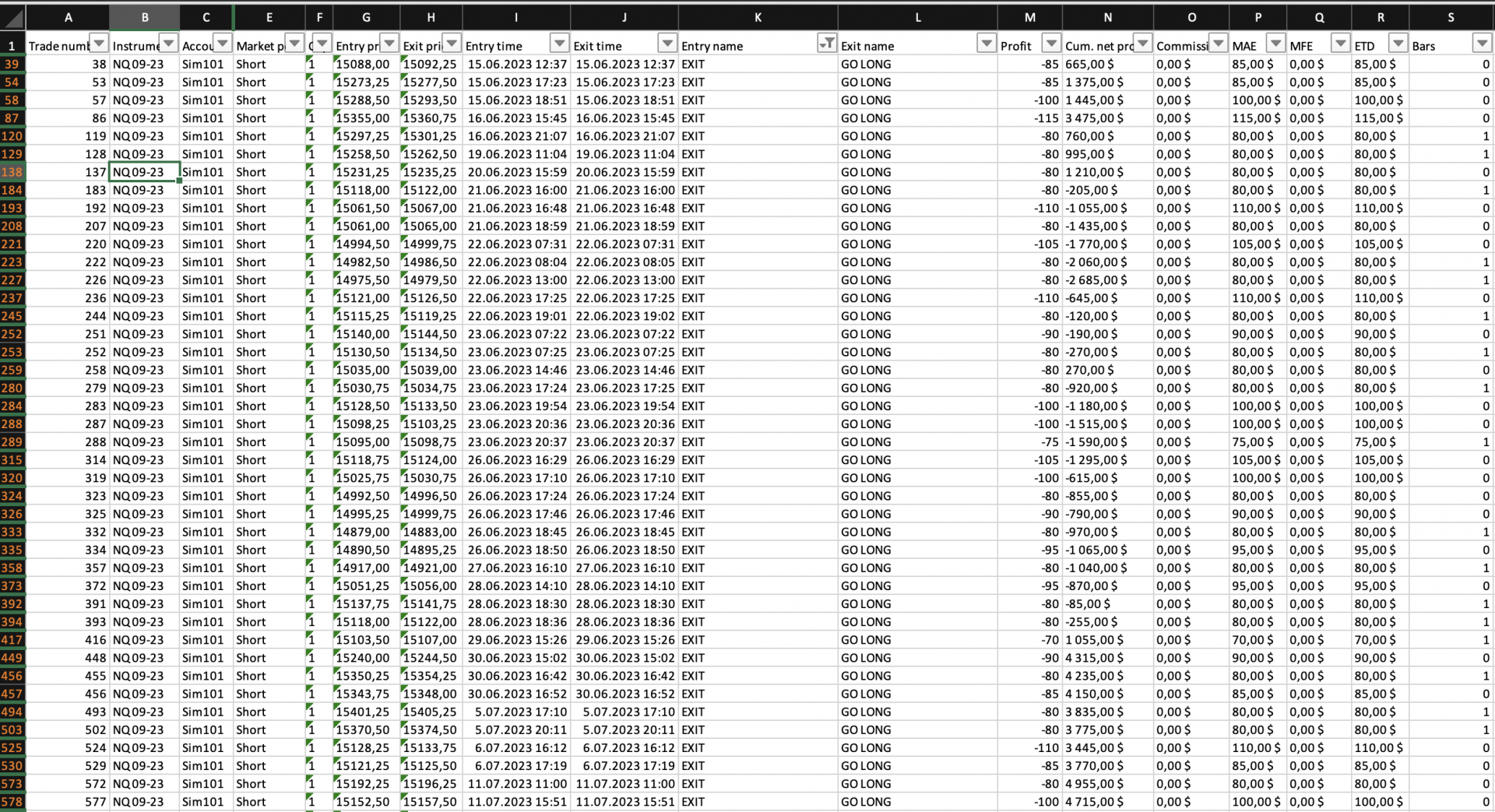Open the MFE column filter dropdown

tap(1341, 44)
